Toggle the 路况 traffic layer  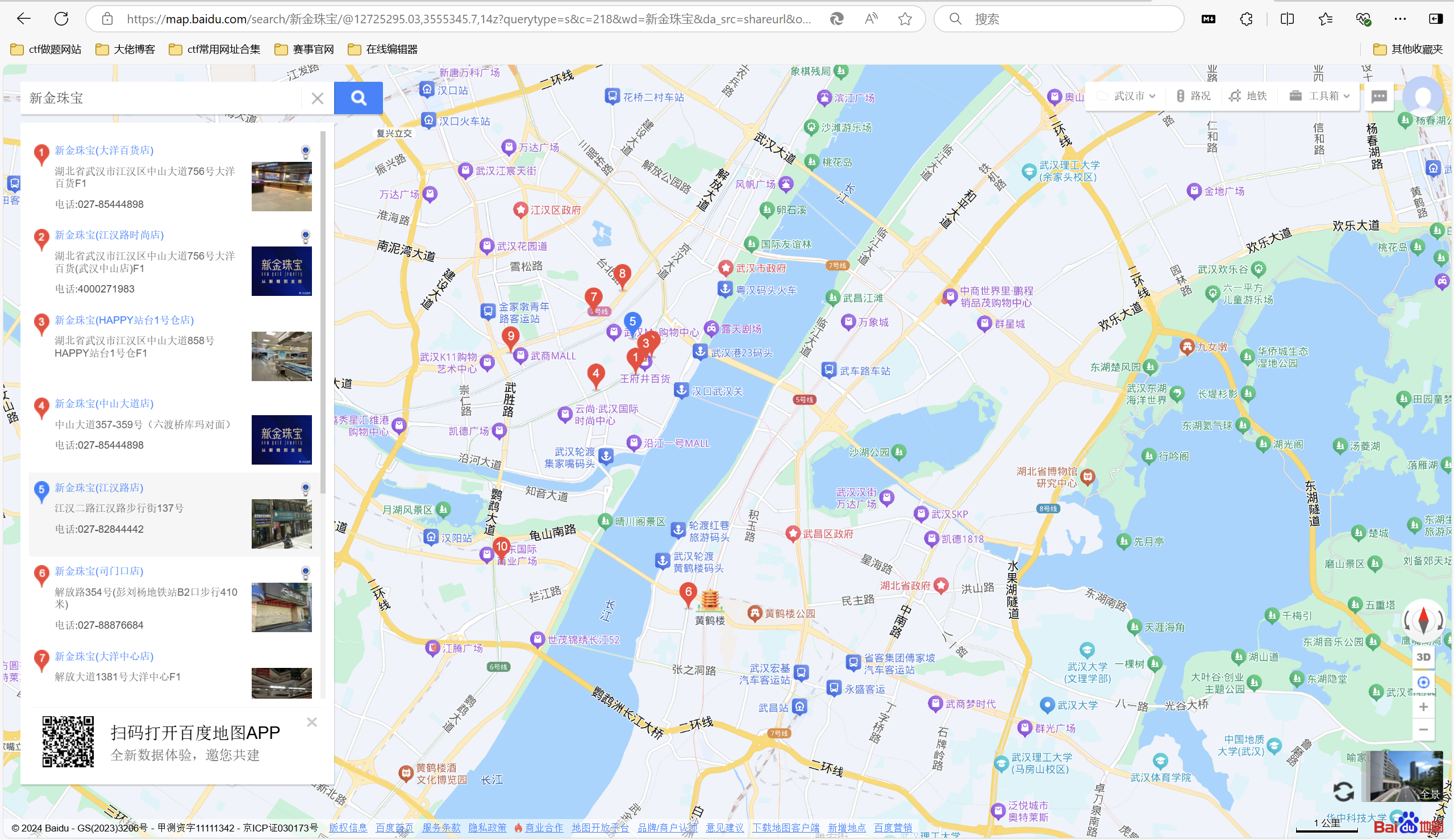[x=1193, y=96]
